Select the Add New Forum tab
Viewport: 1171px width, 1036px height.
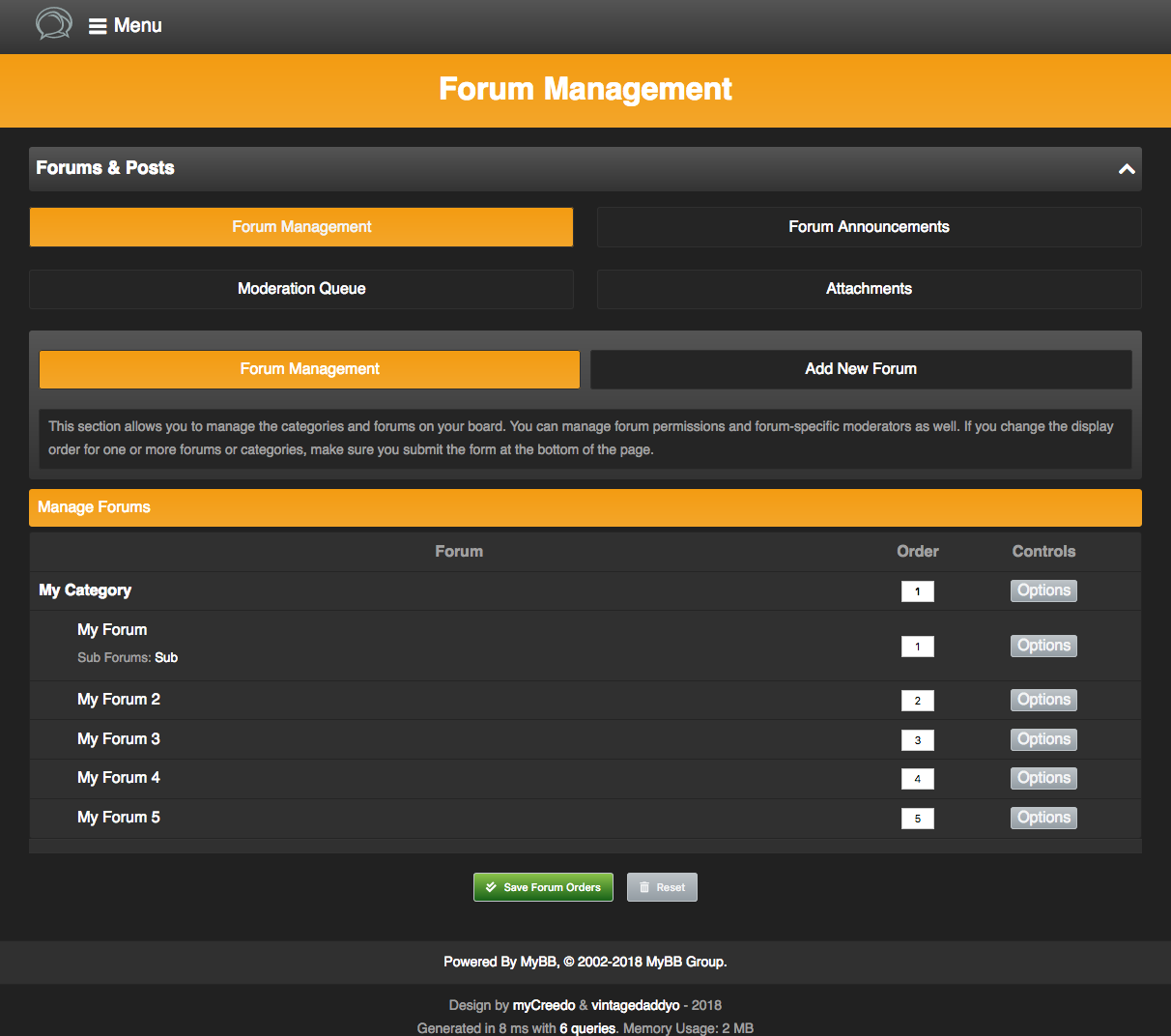click(860, 369)
